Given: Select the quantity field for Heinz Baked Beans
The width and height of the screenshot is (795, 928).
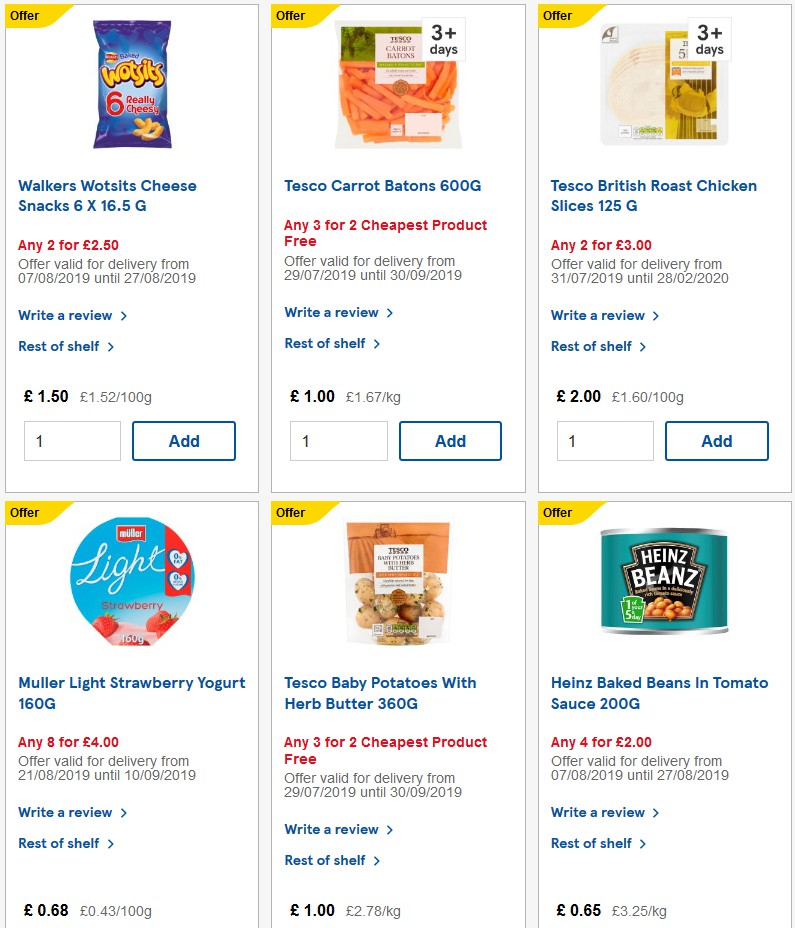Looking at the screenshot, I should pos(605,925).
